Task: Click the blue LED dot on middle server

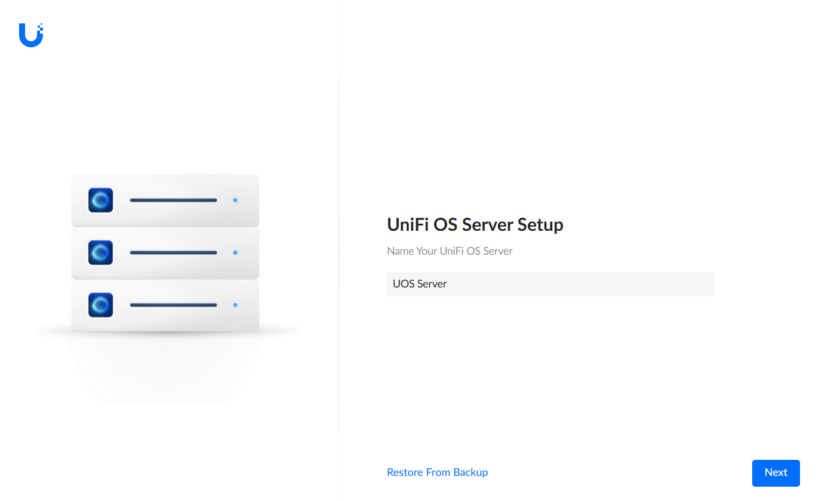Action: (235, 252)
